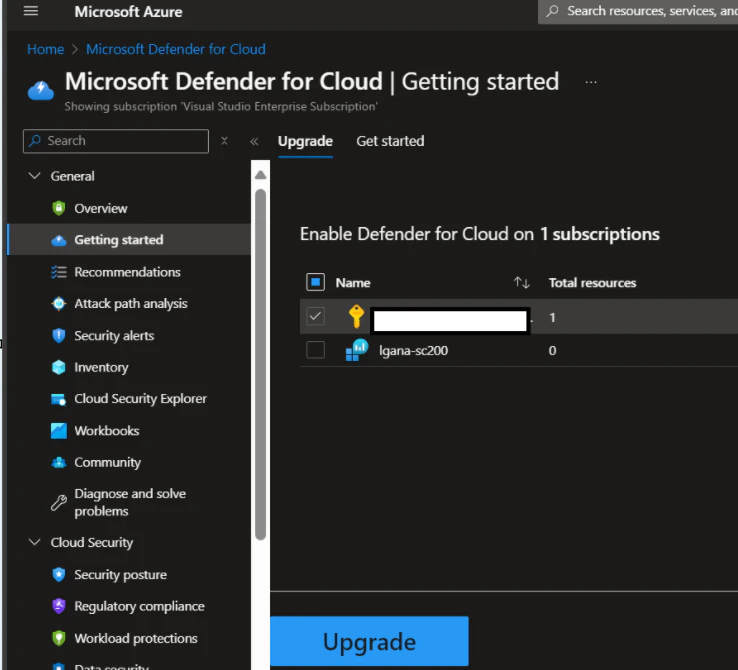The image size is (738, 670).
Task: Toggle the select-all checkbox in header
Action: 315,282
